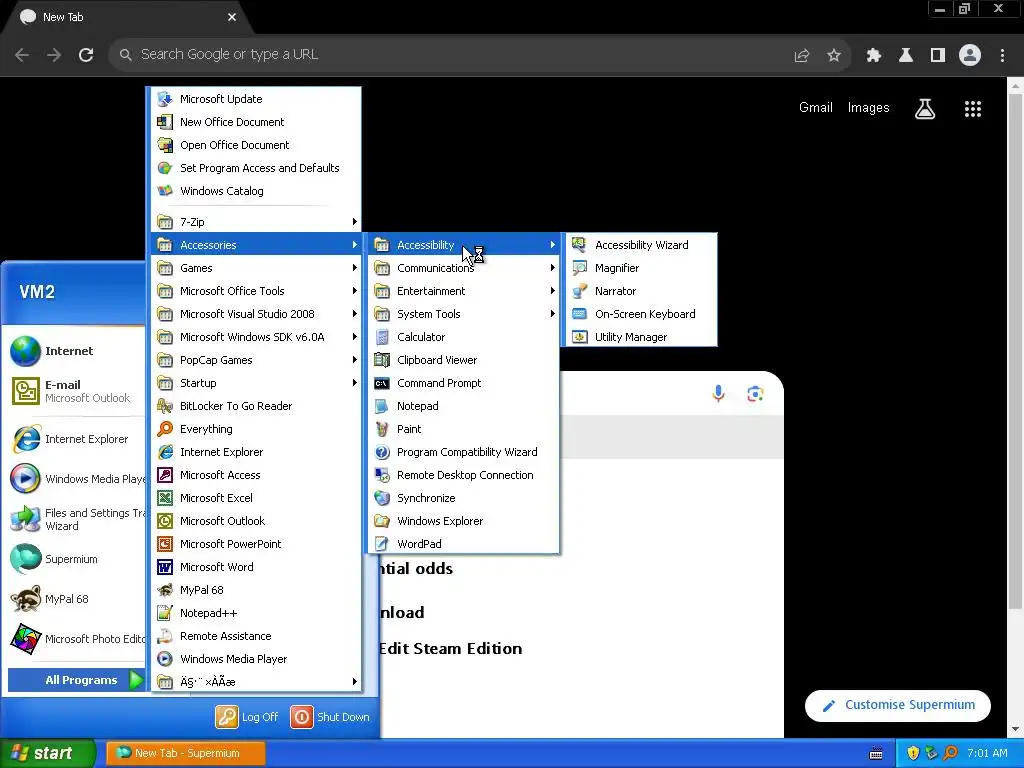This screenshot has height=768, width=1024.
Task: Expand the Entertainment submenu
Action: tap(464, 291)
